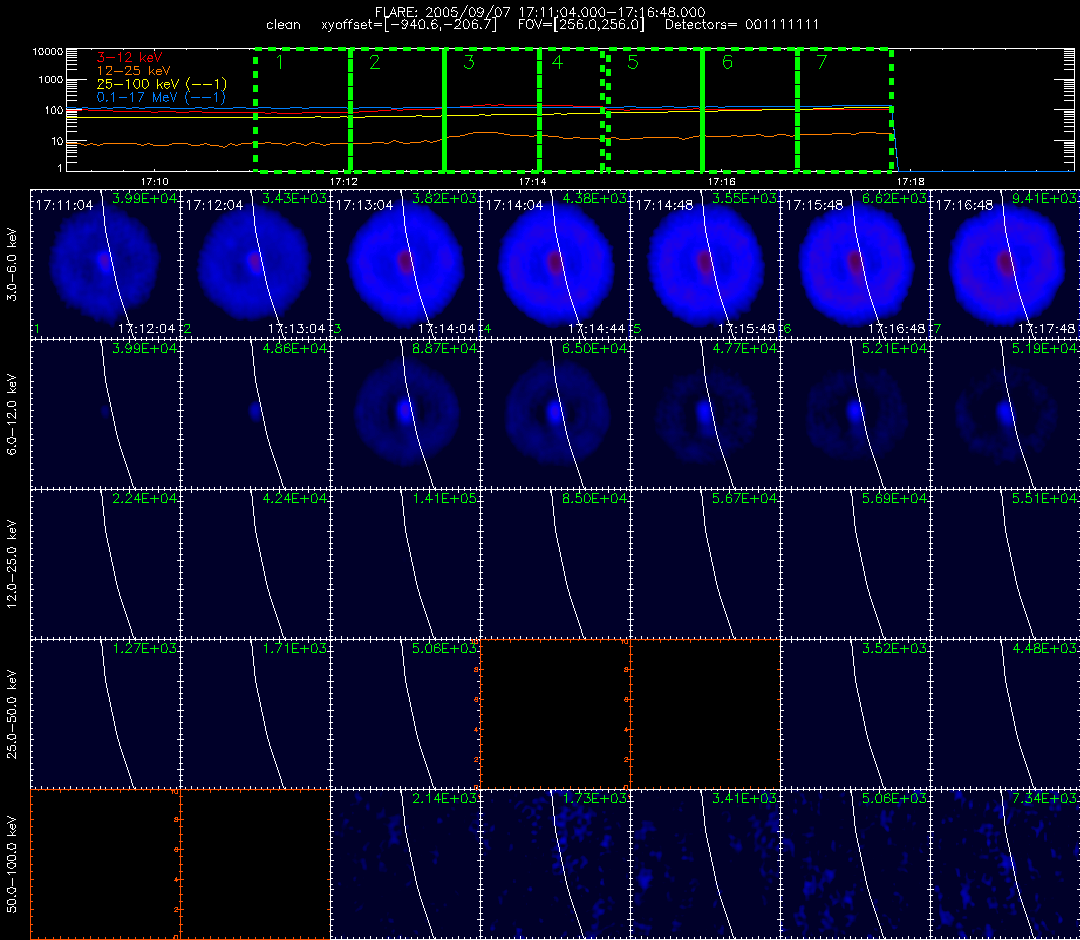Click the 12.0-25.0 keV image with peak 1.41E+05
1080x940 pixels.
click(x=406, y=563)
